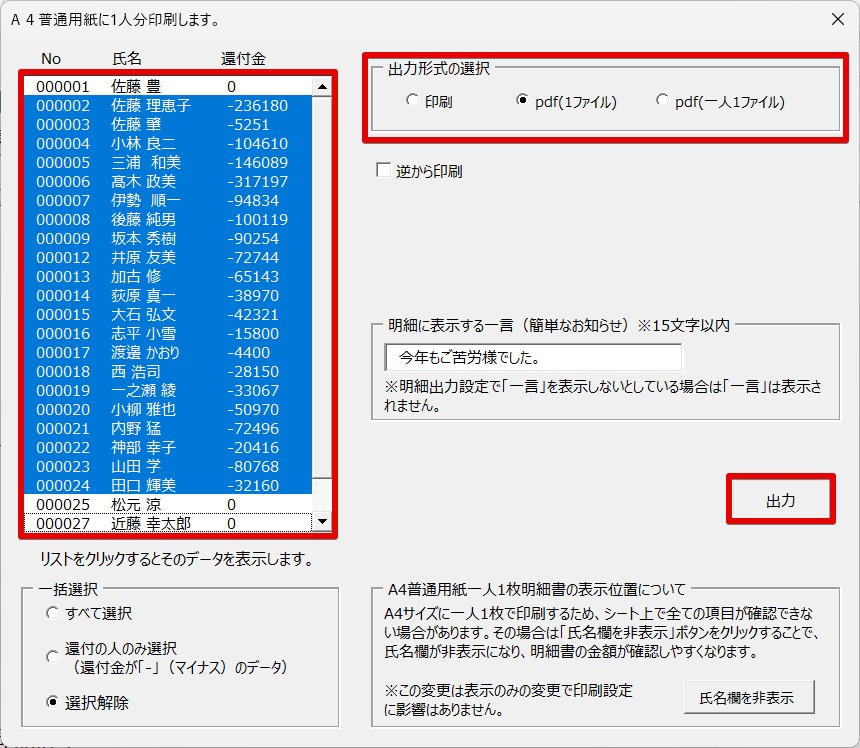Select the 選択解除 radio button

point(53,703)
